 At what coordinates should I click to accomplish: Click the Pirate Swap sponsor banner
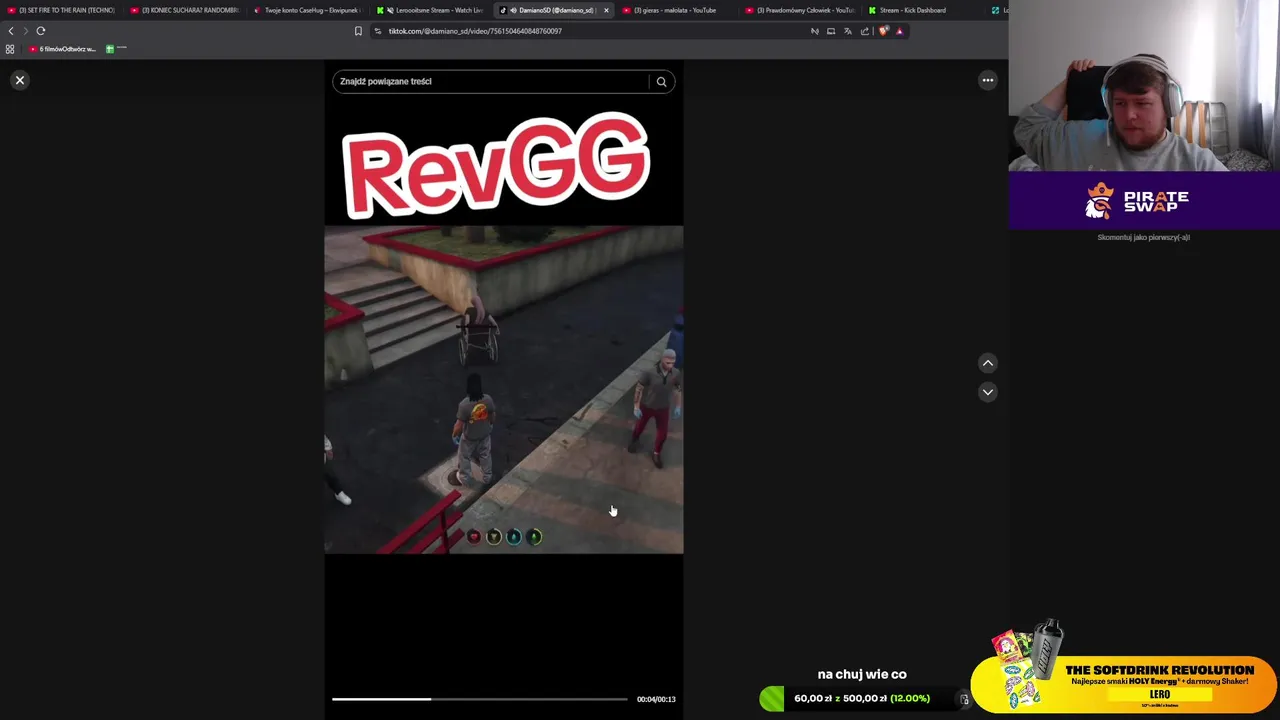point(1144,201)
